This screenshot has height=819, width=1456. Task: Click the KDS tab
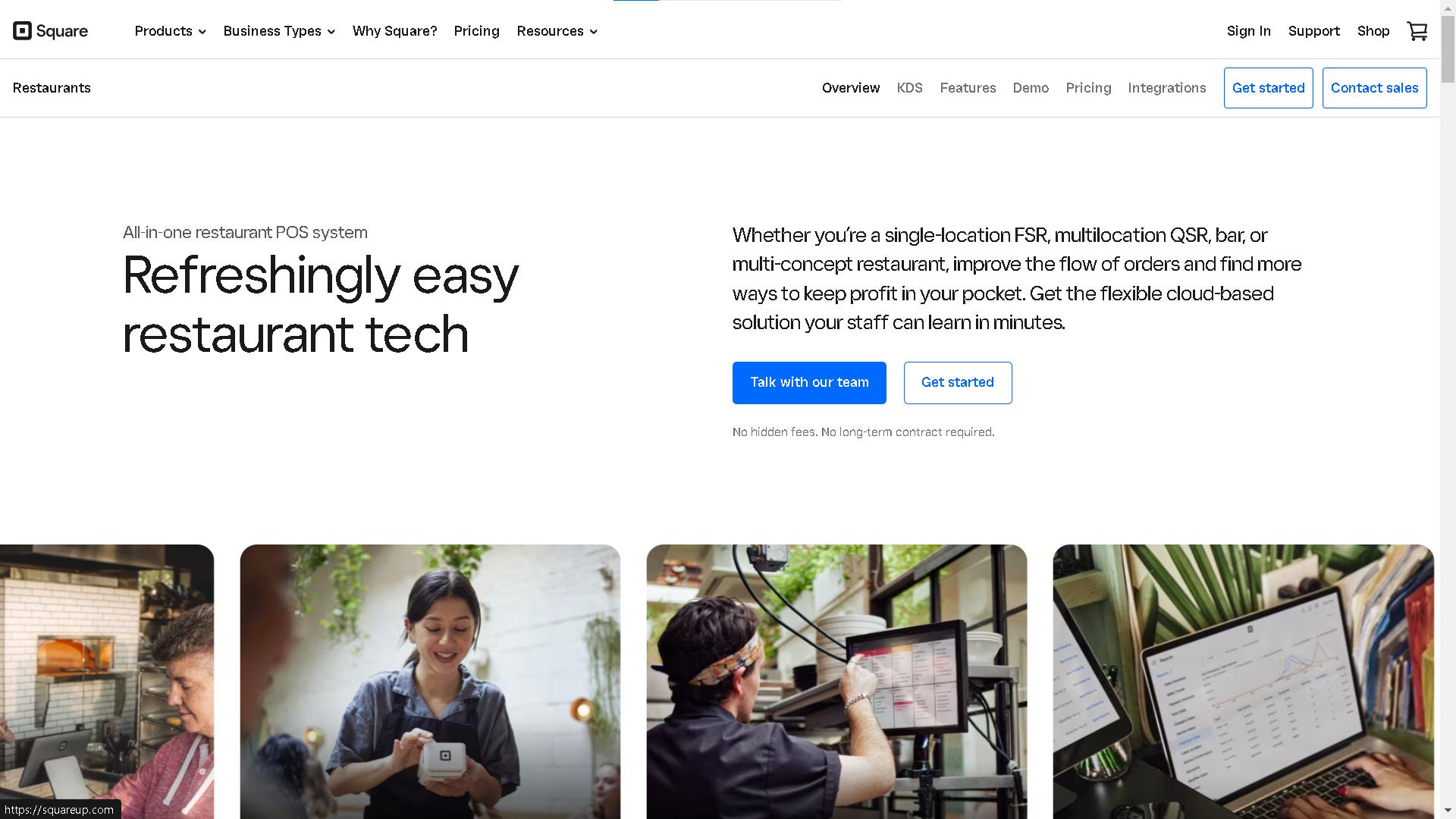(909, 88)
